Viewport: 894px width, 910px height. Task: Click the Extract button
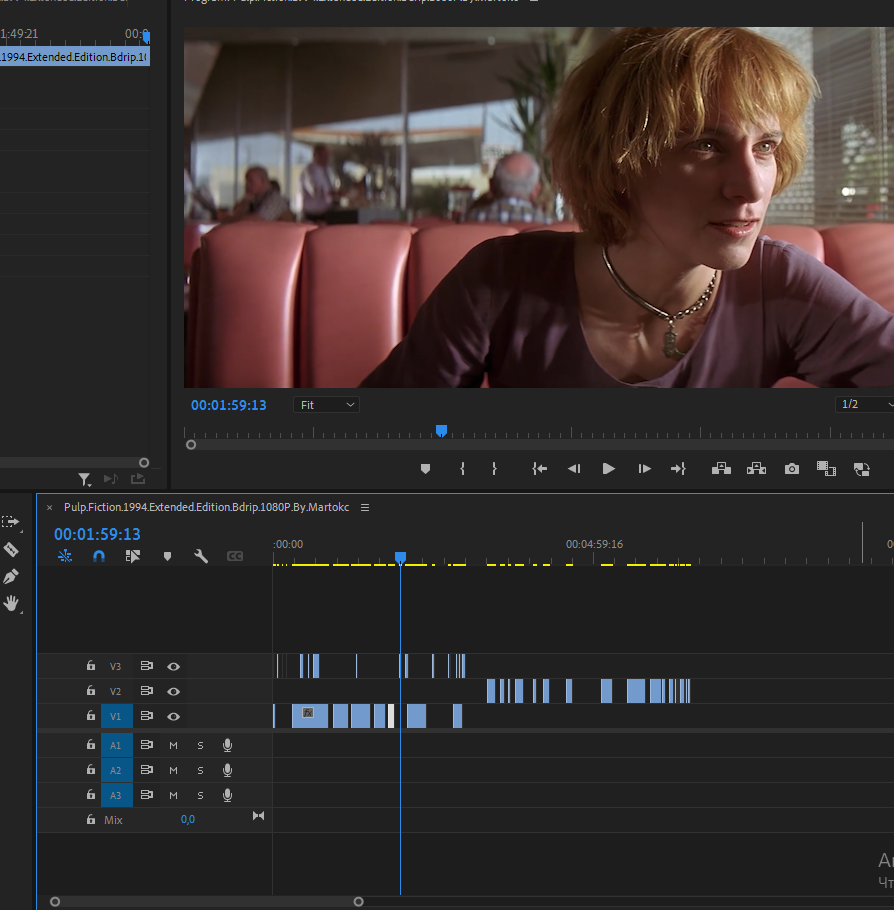click(756, 468)
